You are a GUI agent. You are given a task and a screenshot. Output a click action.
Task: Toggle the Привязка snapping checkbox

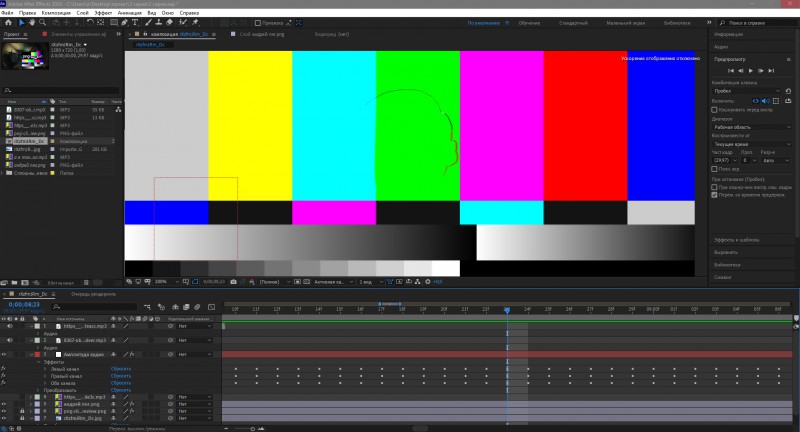258,23
